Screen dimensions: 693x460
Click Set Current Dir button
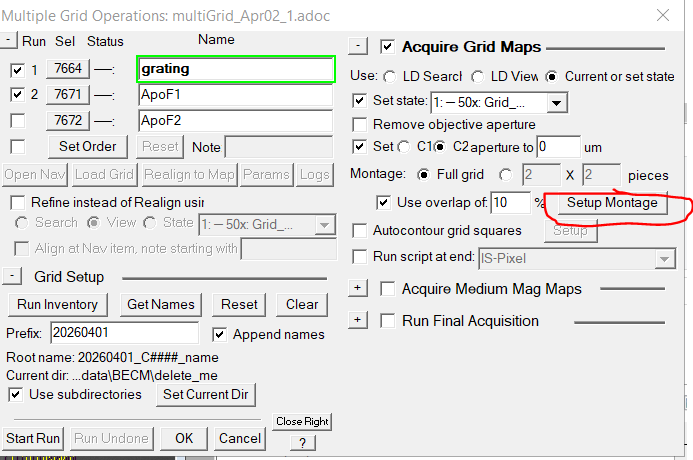[206, 395]
